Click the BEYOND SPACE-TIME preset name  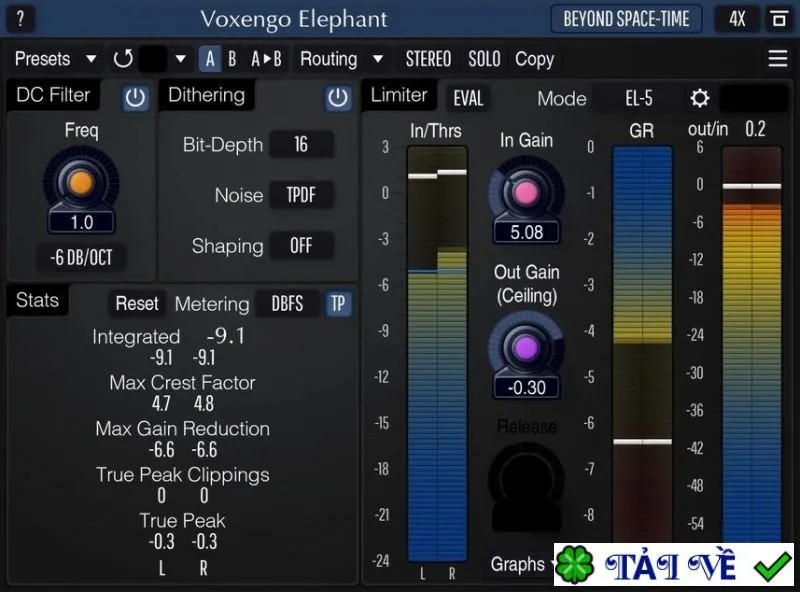point(626,19)
